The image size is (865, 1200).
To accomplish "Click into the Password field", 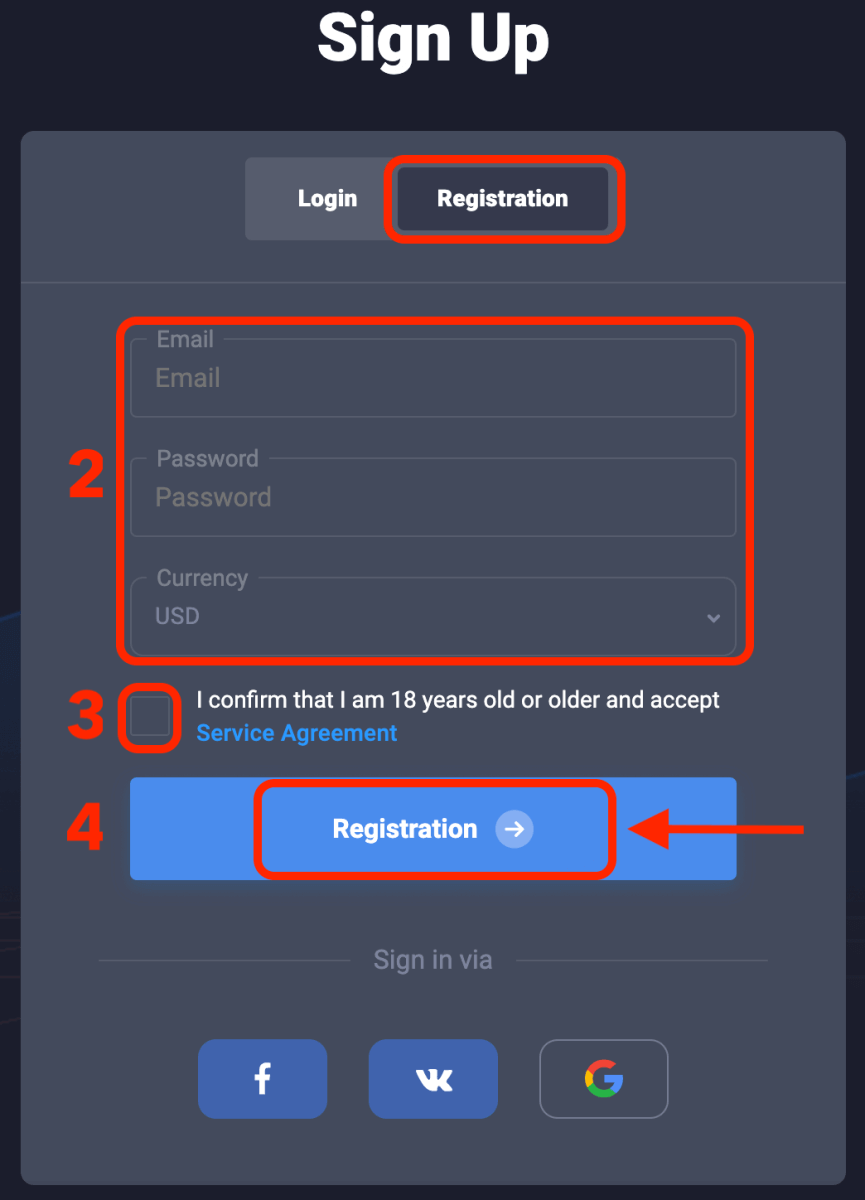I will point(433,498).
